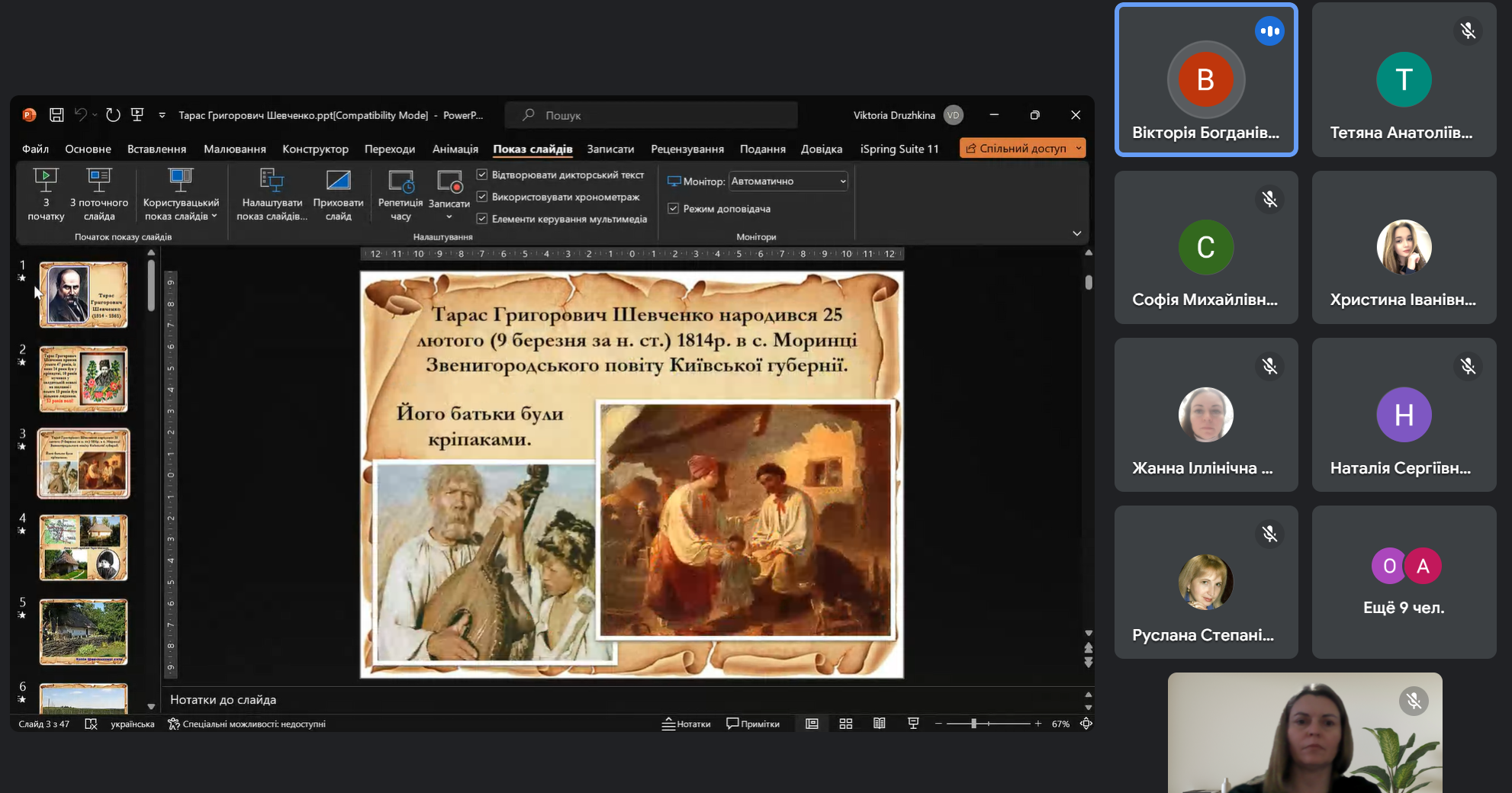Open the Конструктор tab
Image resolution: width=1512 pixels, height=793 pixels.
coord(315,149)
